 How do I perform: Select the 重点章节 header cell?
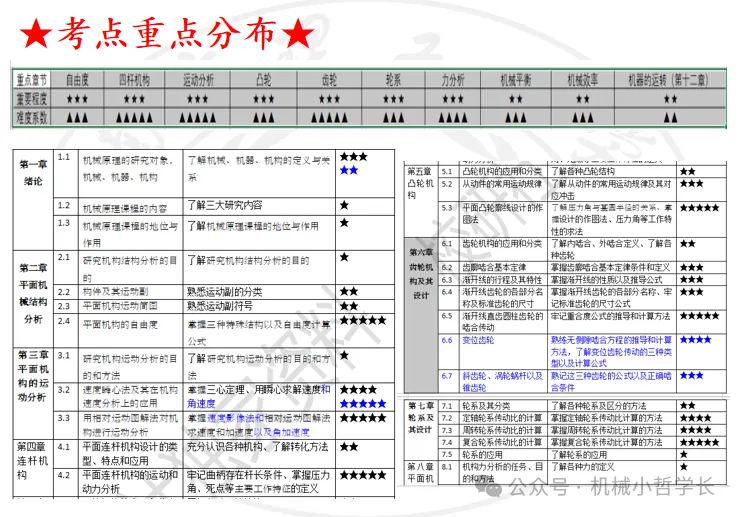tap(32, 80)
